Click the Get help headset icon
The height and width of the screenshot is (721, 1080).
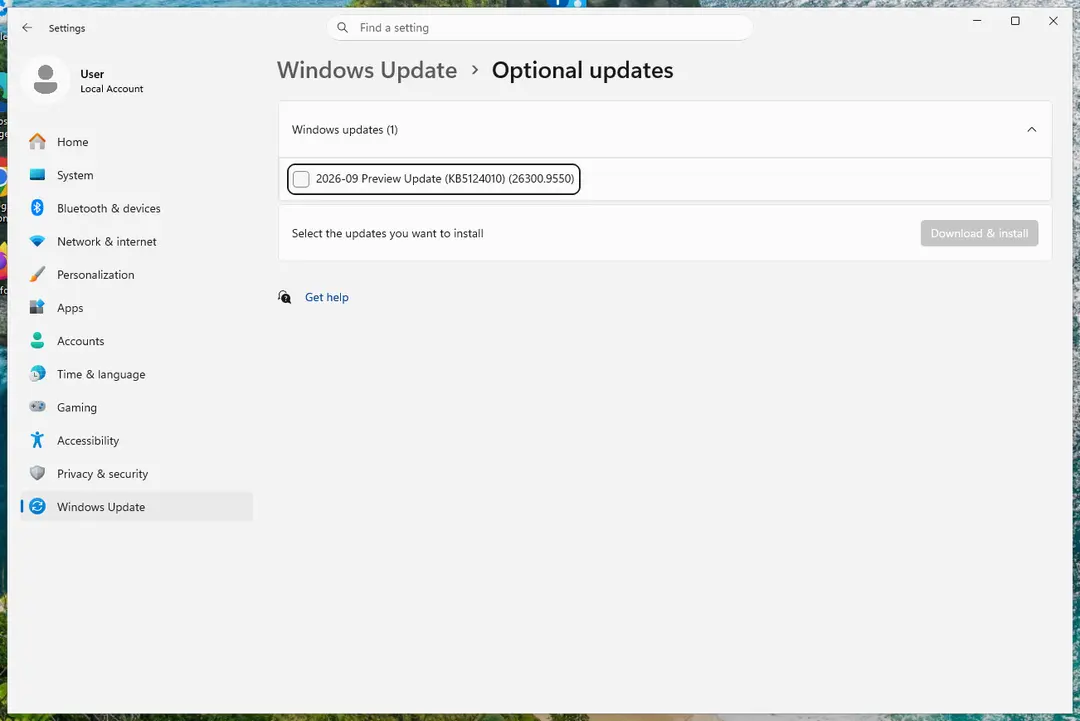click(284, 297)
